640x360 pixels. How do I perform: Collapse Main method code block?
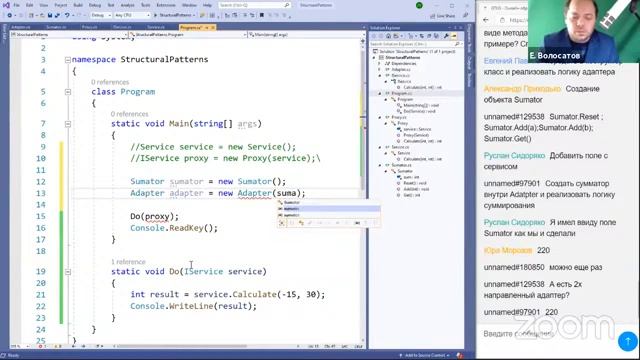point(68,124)
